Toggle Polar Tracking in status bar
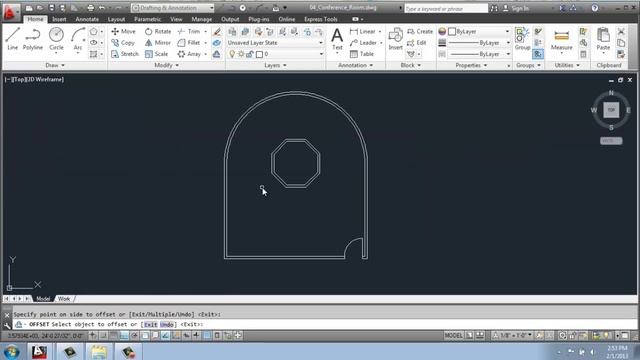Screen dimensions: 640x360 [134, 336]
